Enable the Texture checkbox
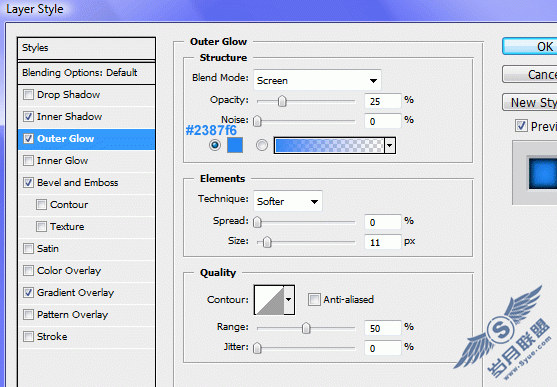 tap(41, 227)
